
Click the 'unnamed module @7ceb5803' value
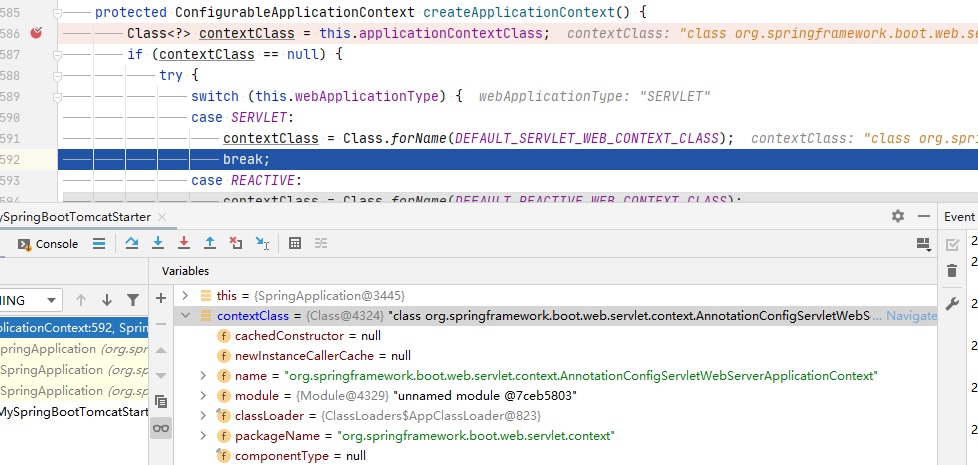point(487,396)
